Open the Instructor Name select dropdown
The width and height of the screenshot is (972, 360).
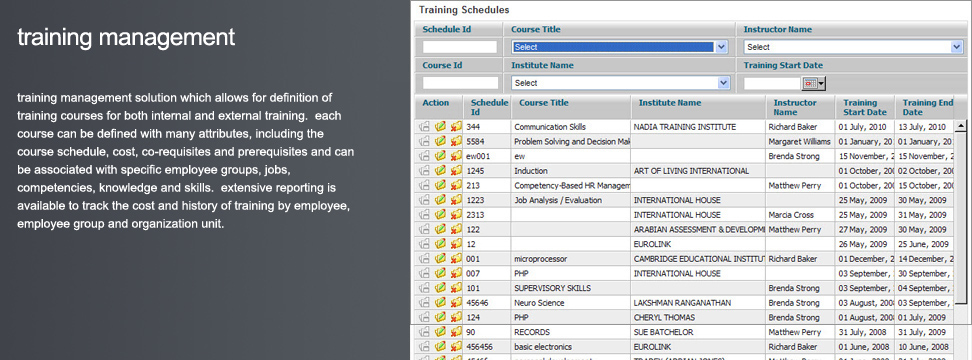pos(853,47)
